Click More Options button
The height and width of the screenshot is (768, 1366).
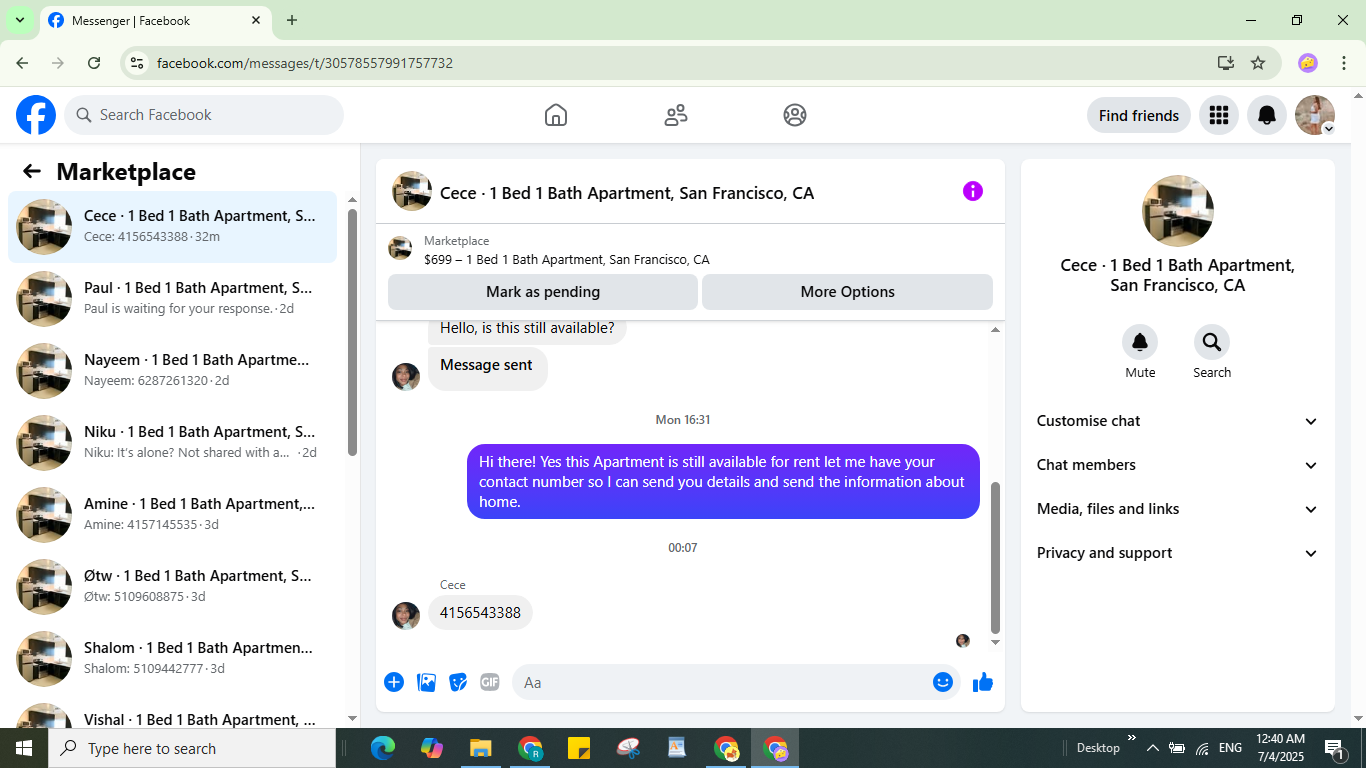[847, 292]
